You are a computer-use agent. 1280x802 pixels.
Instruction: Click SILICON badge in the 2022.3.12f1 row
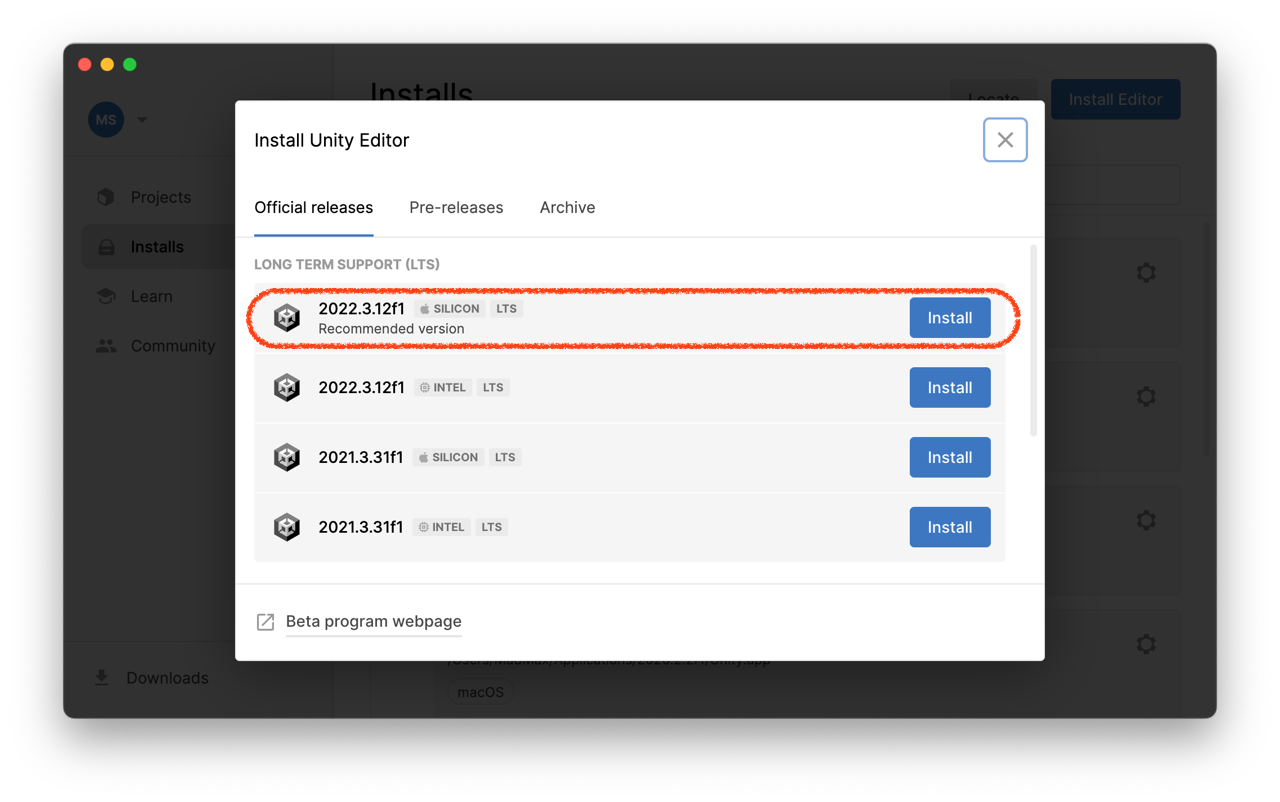449,309
